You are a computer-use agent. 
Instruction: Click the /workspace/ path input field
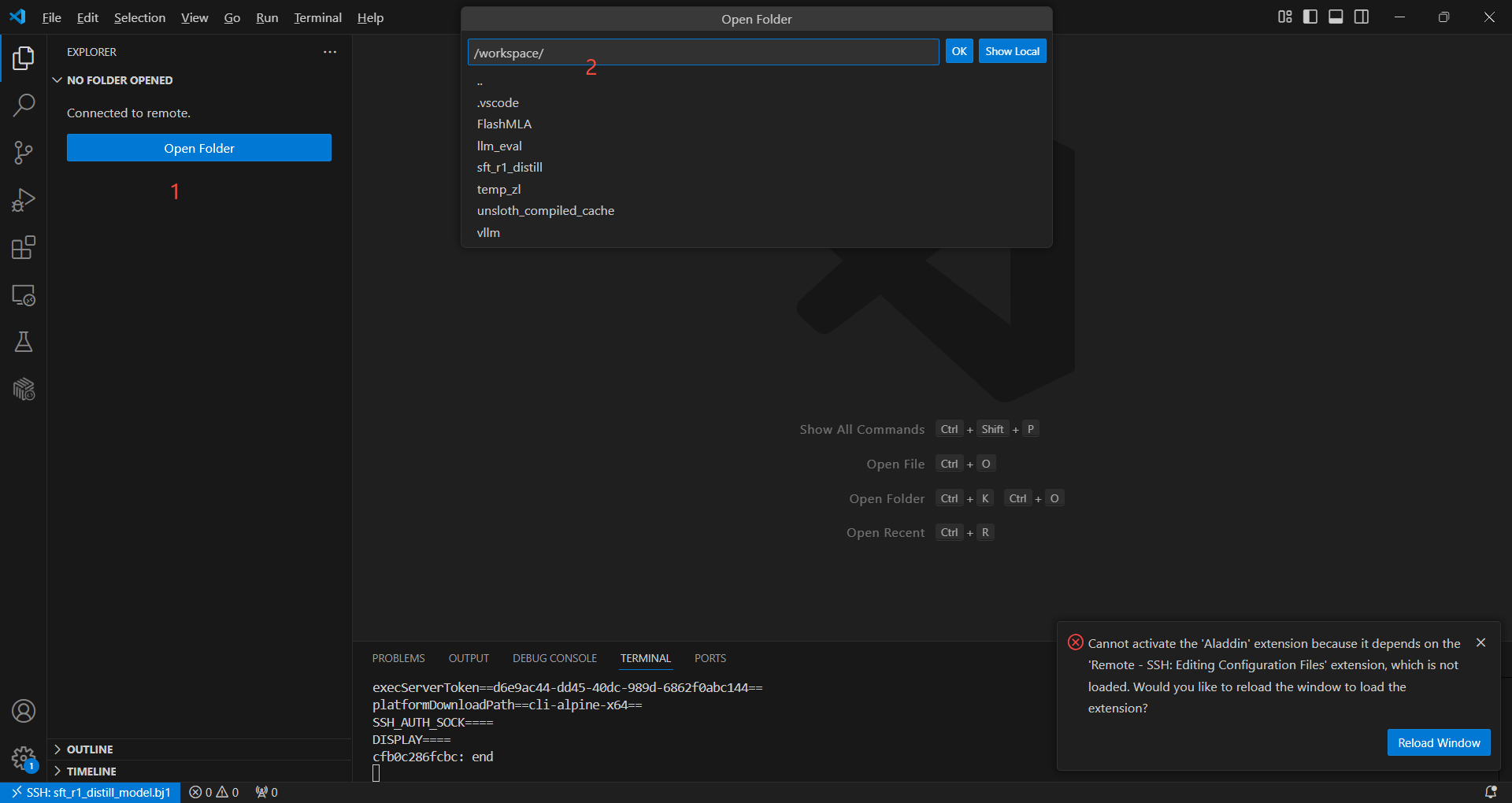702,53
